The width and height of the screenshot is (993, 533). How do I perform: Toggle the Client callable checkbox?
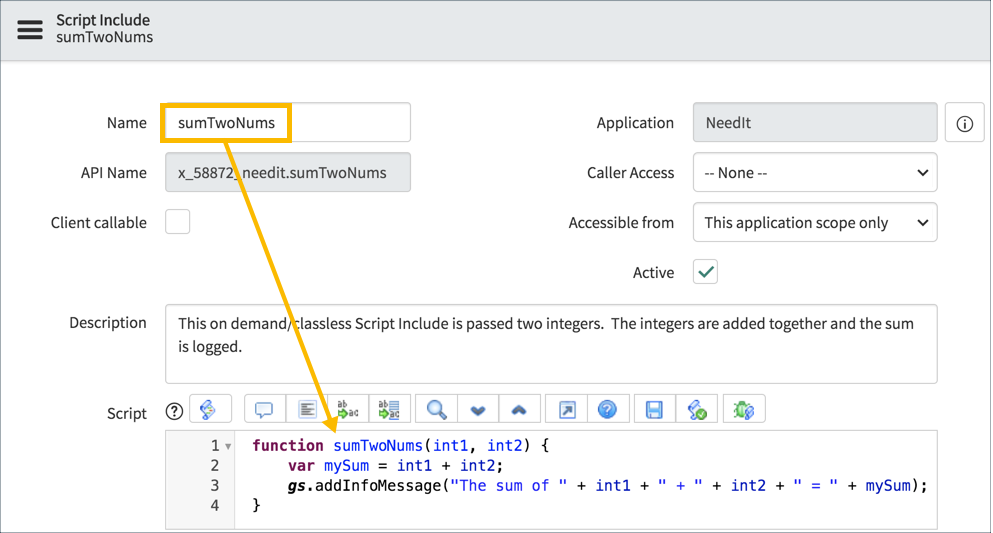178,222
